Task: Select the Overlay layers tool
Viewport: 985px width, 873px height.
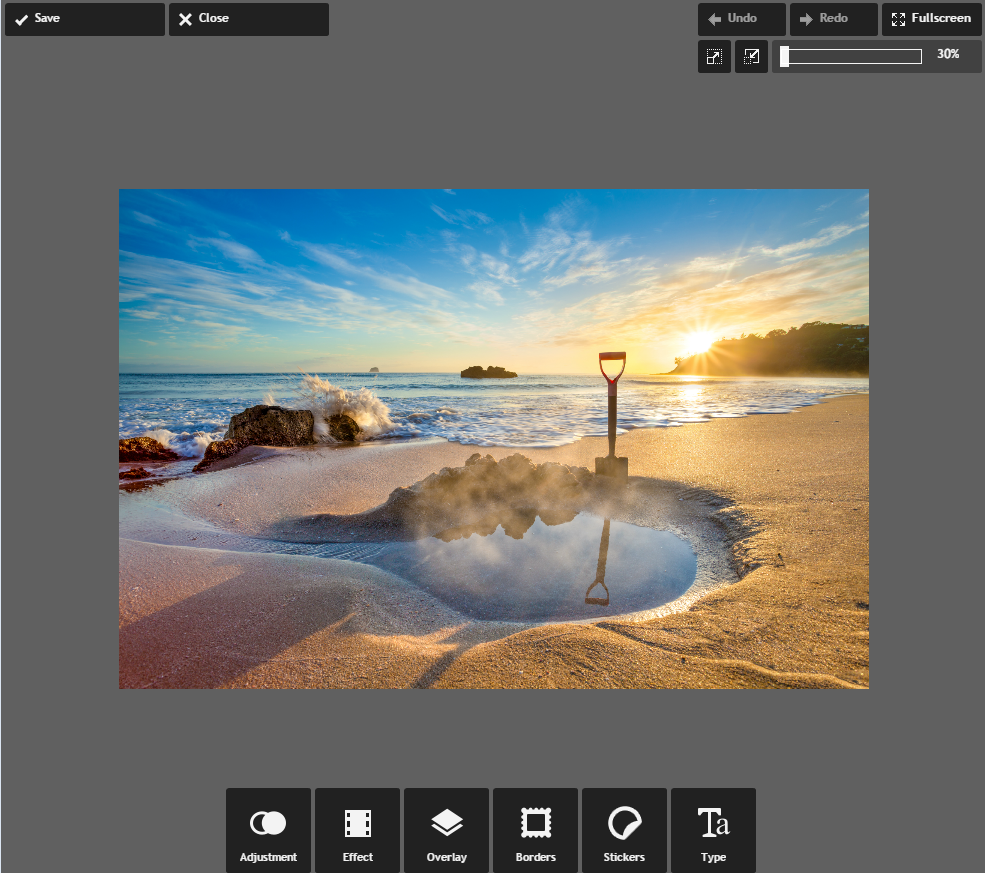Action: [446, 831]
